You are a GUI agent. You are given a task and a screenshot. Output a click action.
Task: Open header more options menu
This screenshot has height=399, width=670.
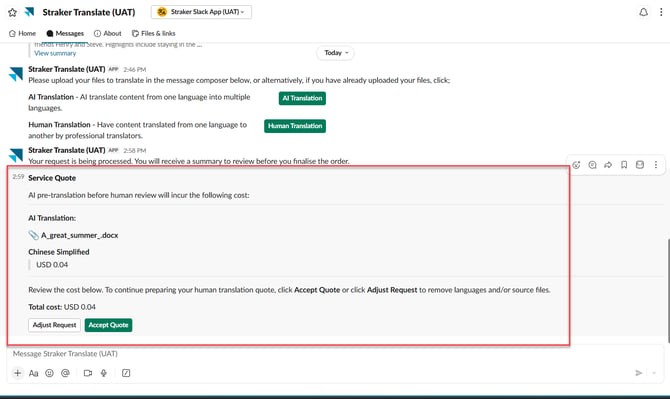[661, 12]
